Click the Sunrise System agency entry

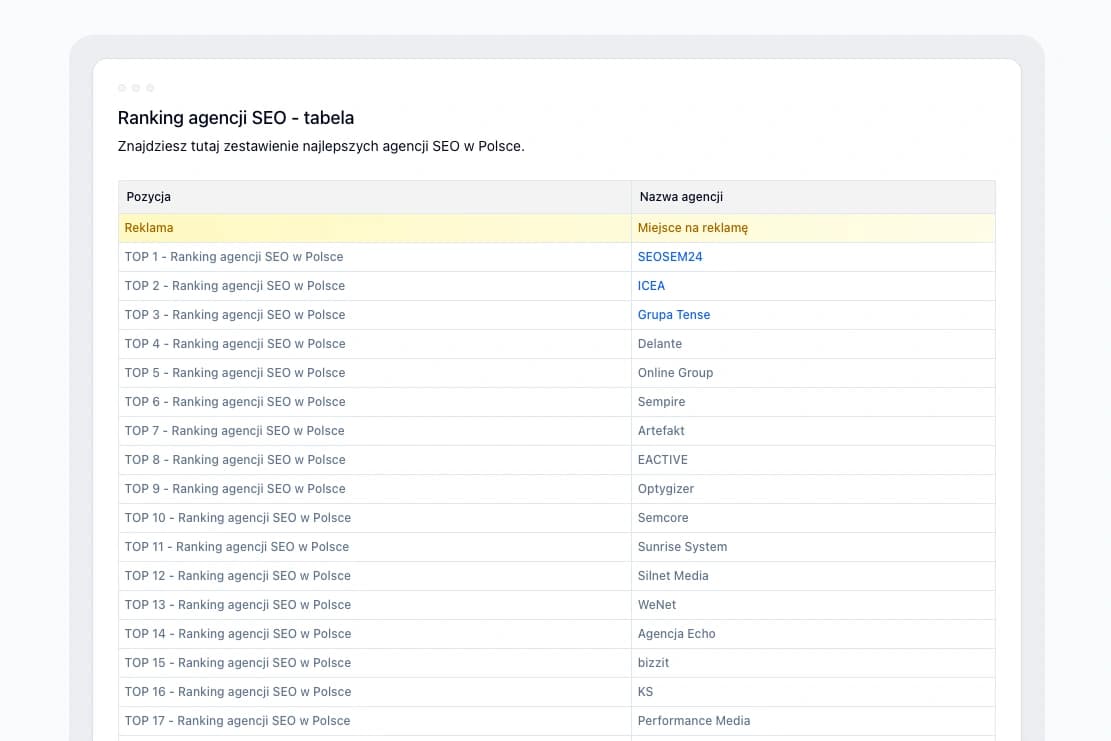682,547
